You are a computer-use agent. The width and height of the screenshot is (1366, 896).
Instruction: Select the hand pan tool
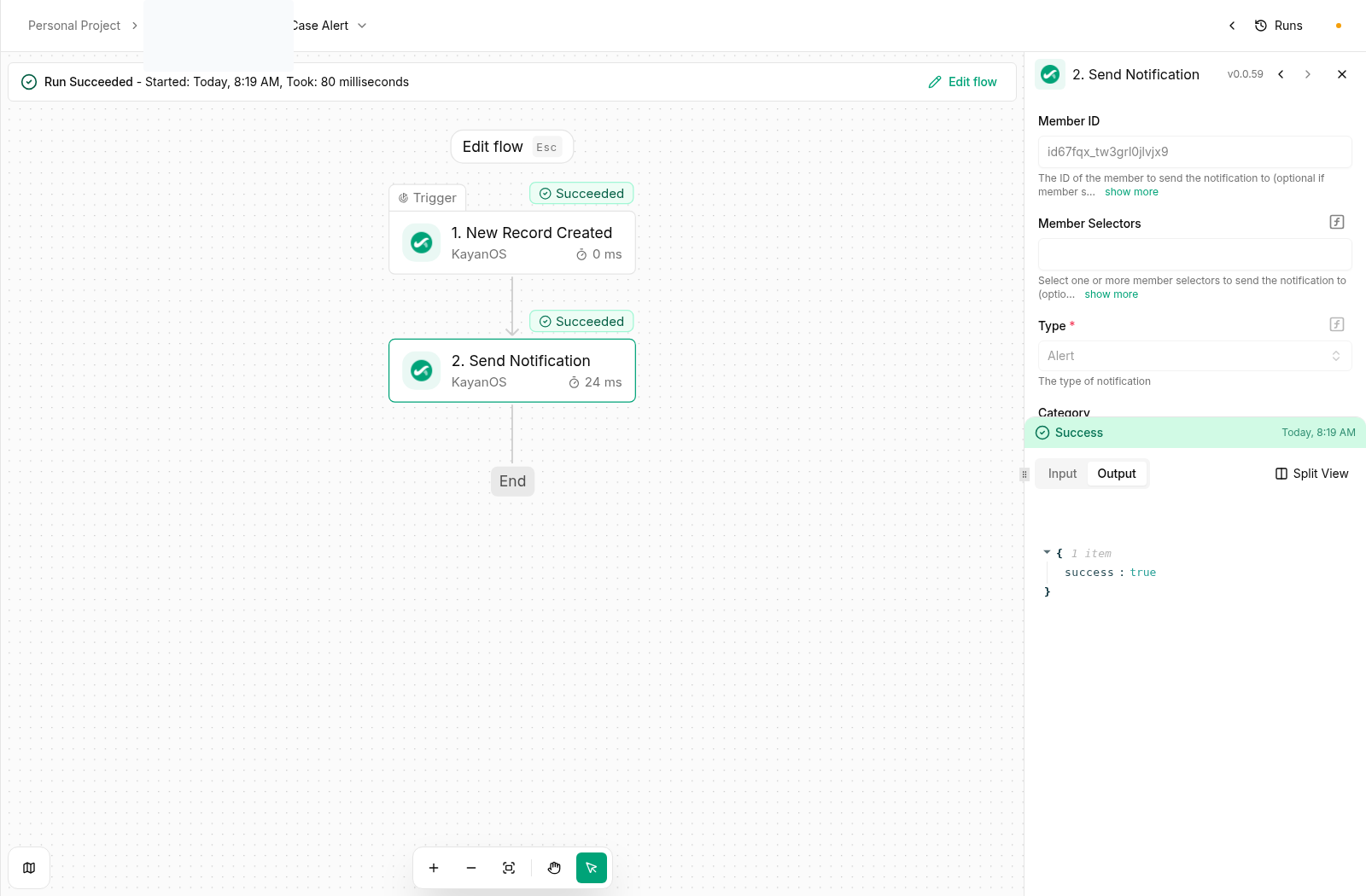[554, 868]
